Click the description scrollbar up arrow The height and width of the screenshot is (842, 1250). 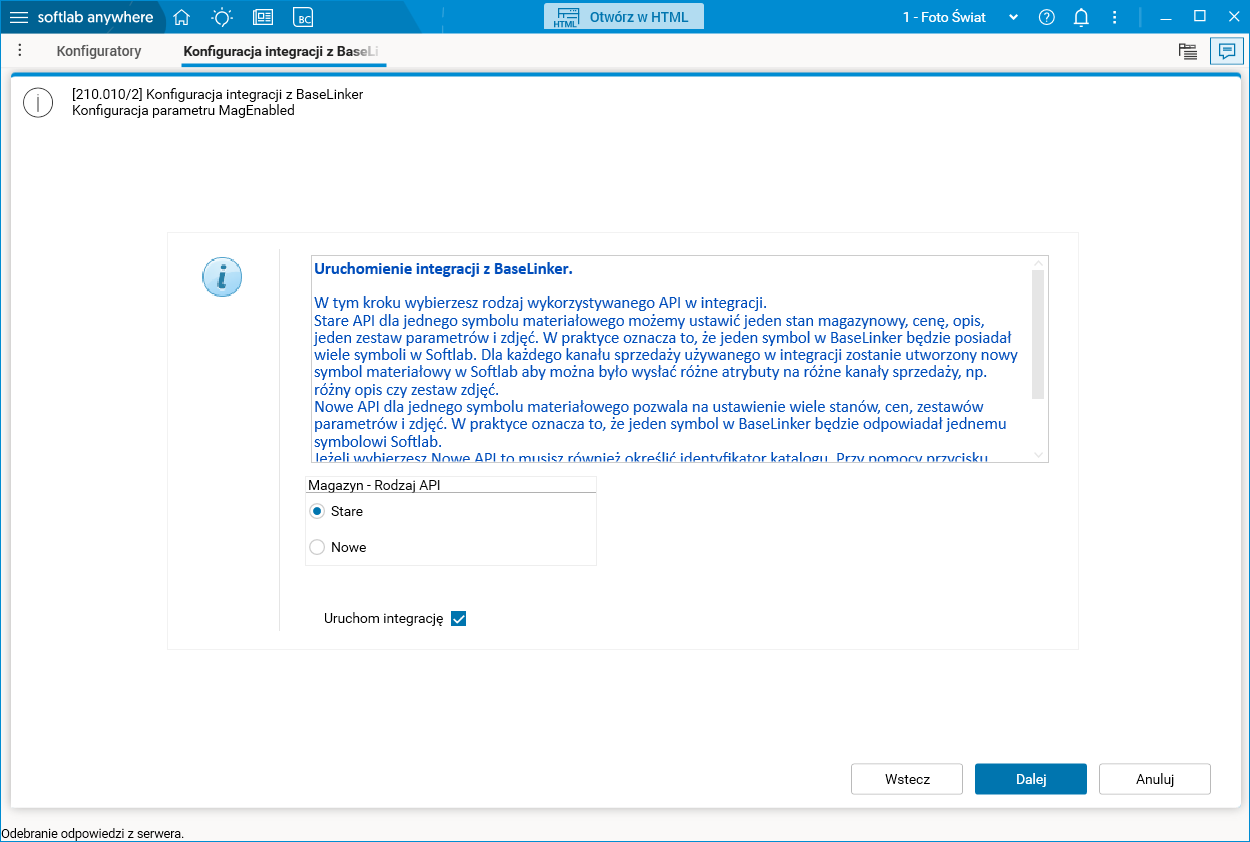pos(1038,263)
